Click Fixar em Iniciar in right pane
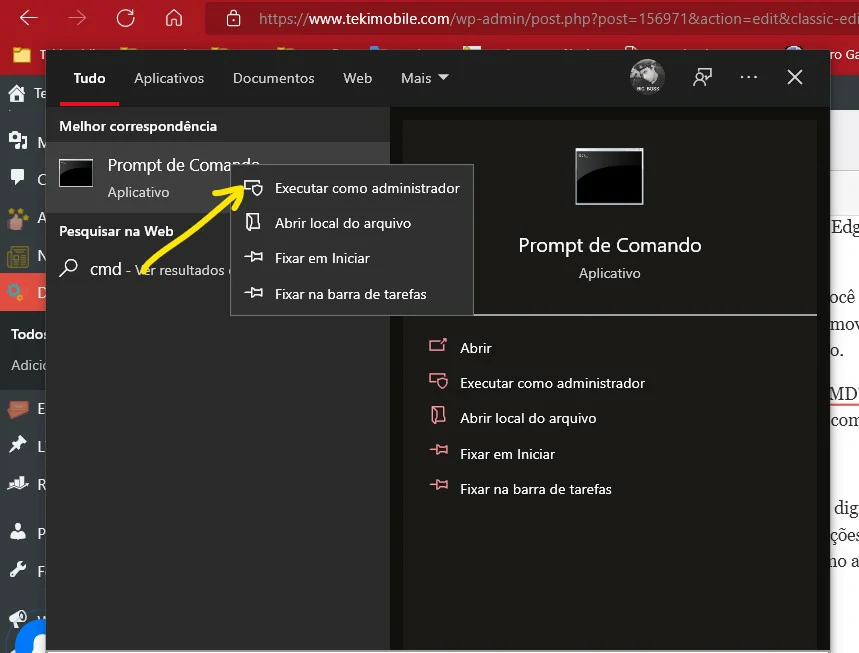The width and height of the screenshot is (859, 653). tap(507, 454)
